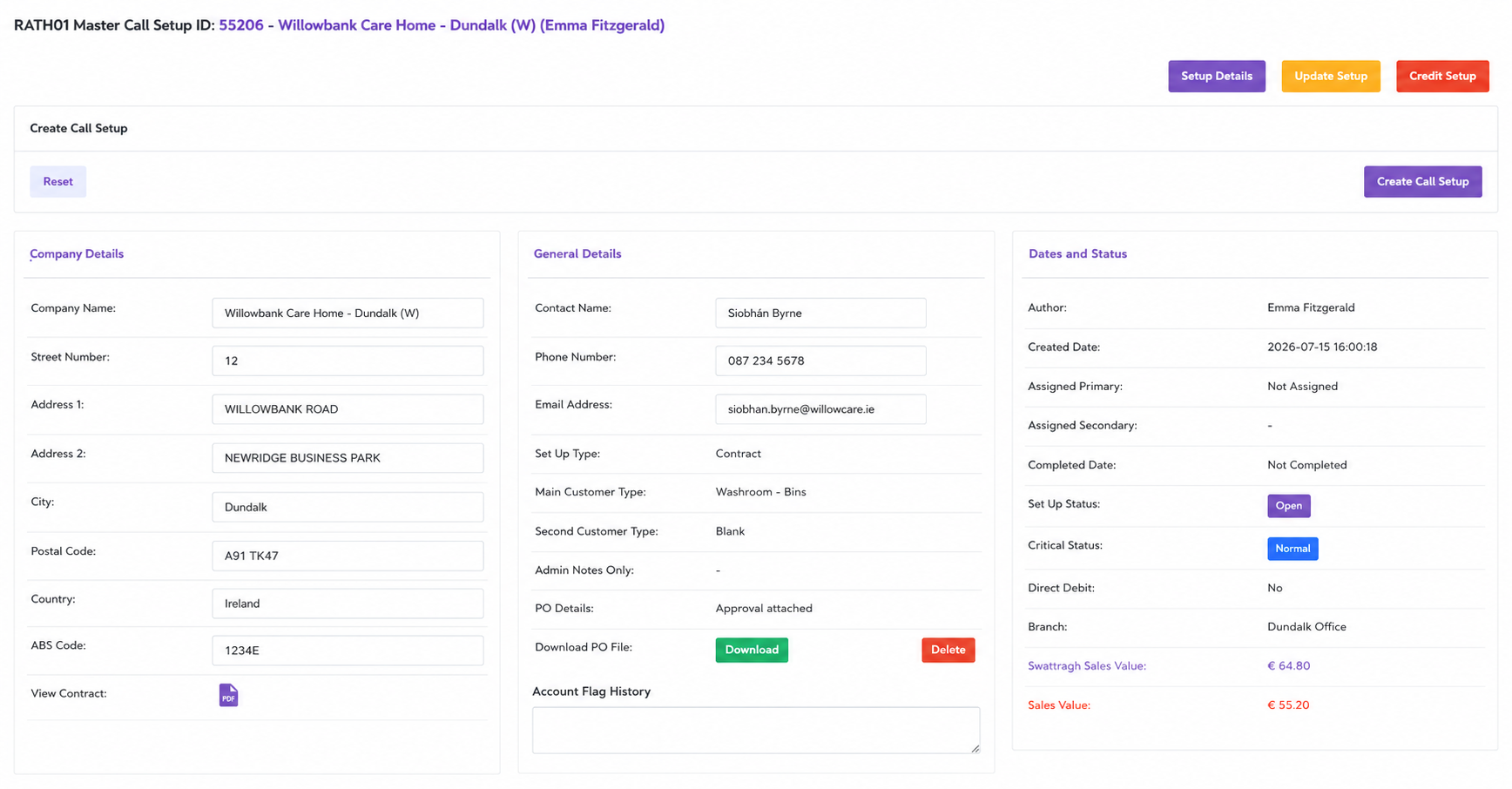
Task: Open the 55206 Willowbank Care Home header link
Action: click(442, 25)
